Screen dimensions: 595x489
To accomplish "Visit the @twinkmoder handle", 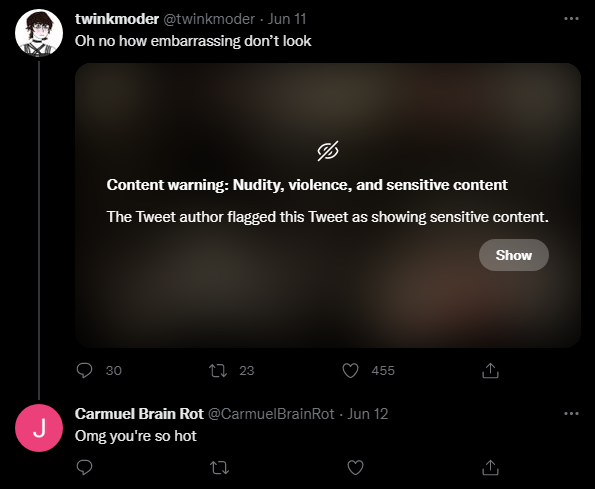I will pyautogui.click(x=209, y=19).
